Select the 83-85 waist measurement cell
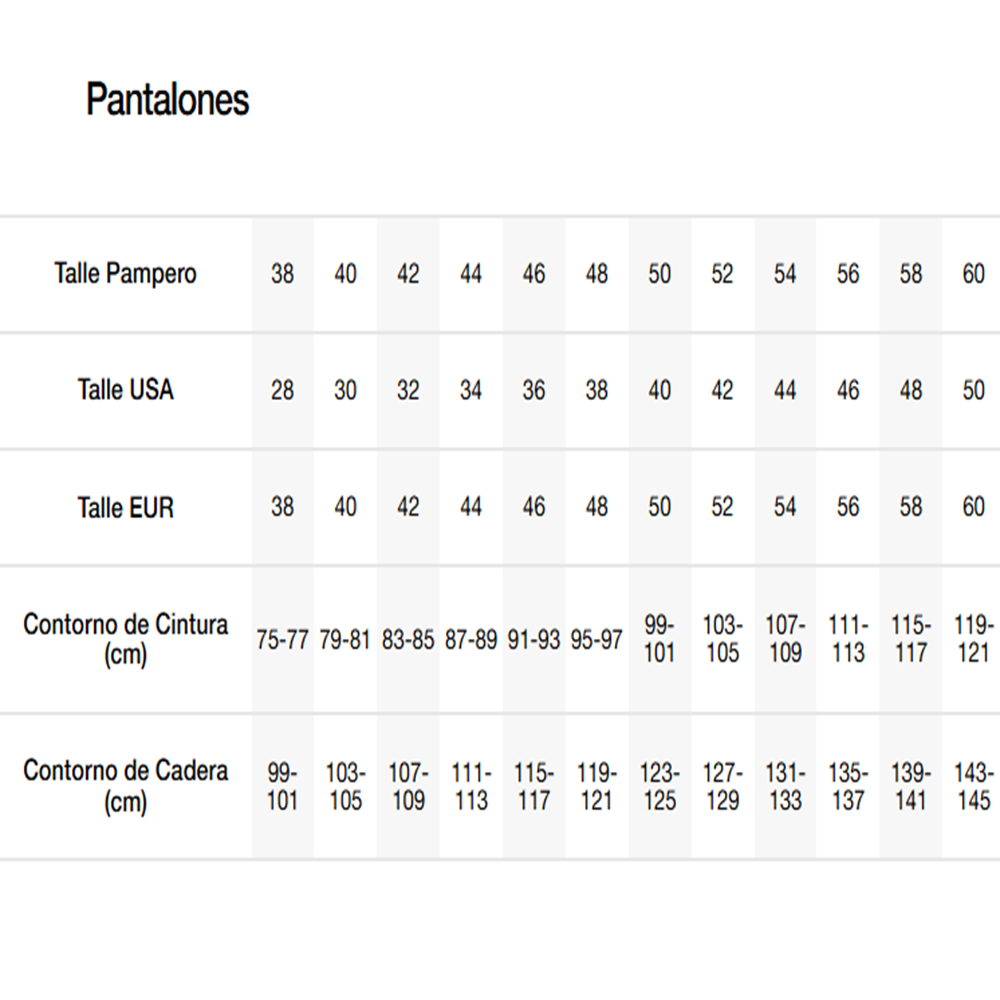The image size is (1000, 1000). (408, 640)
